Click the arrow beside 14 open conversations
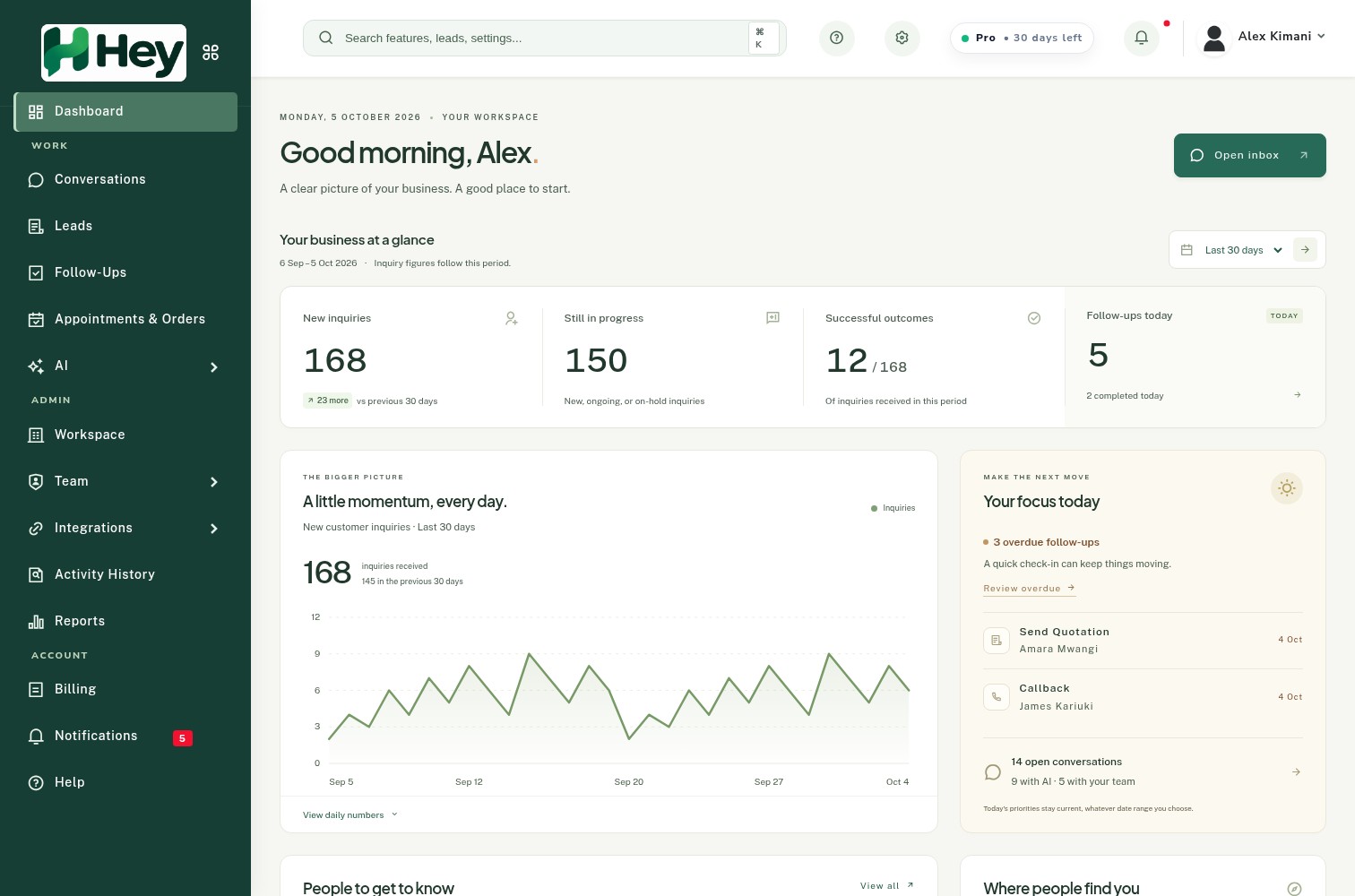Image resolution: width=1355 pixels, height=896 pixels. coord(1296,771)
